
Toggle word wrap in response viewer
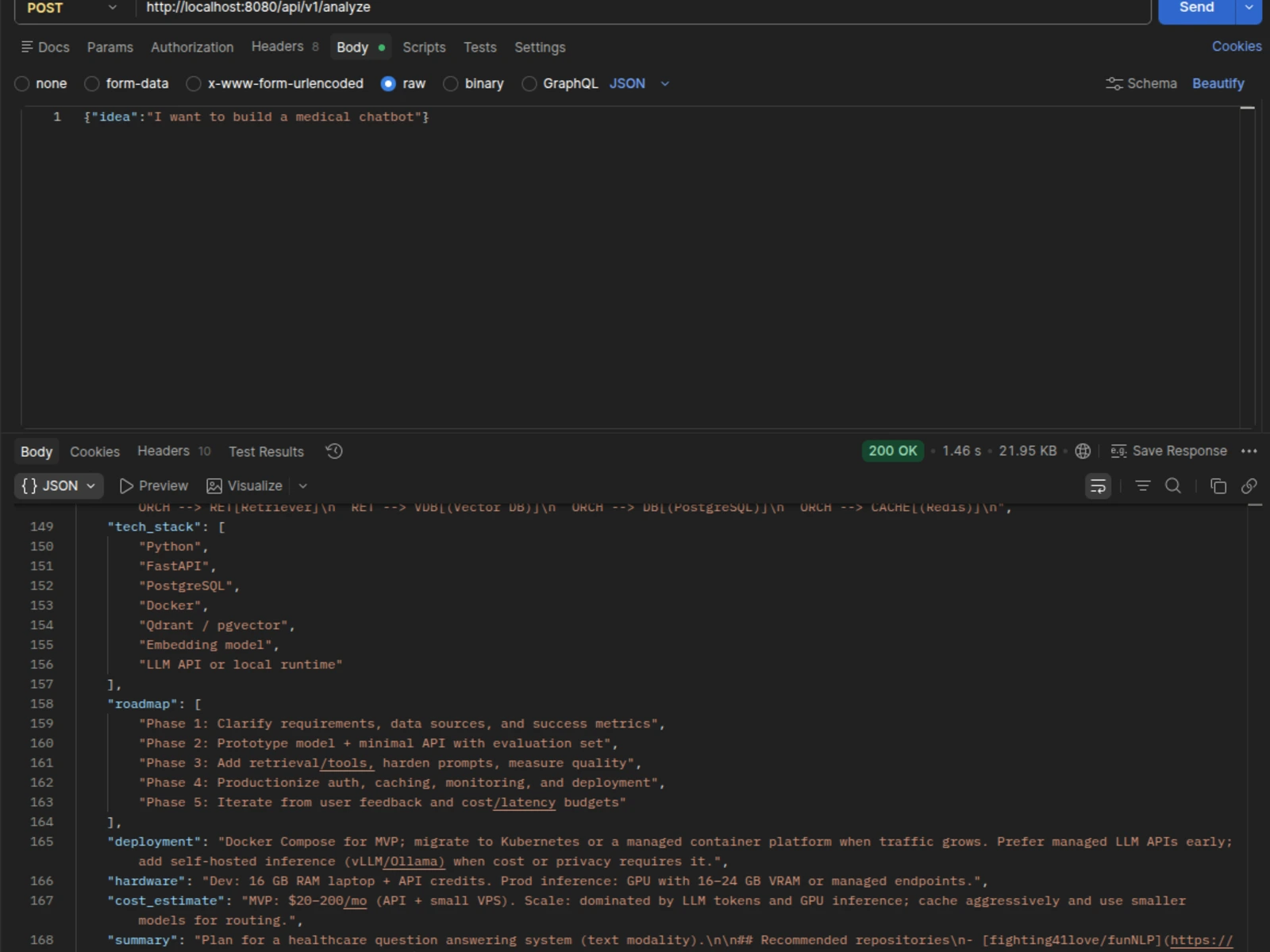click(1098, 486)
